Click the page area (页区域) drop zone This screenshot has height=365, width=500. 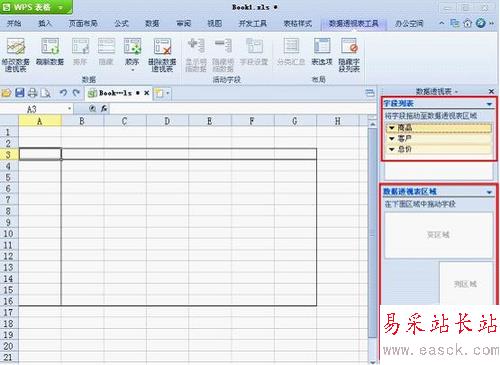click(439, 235)
